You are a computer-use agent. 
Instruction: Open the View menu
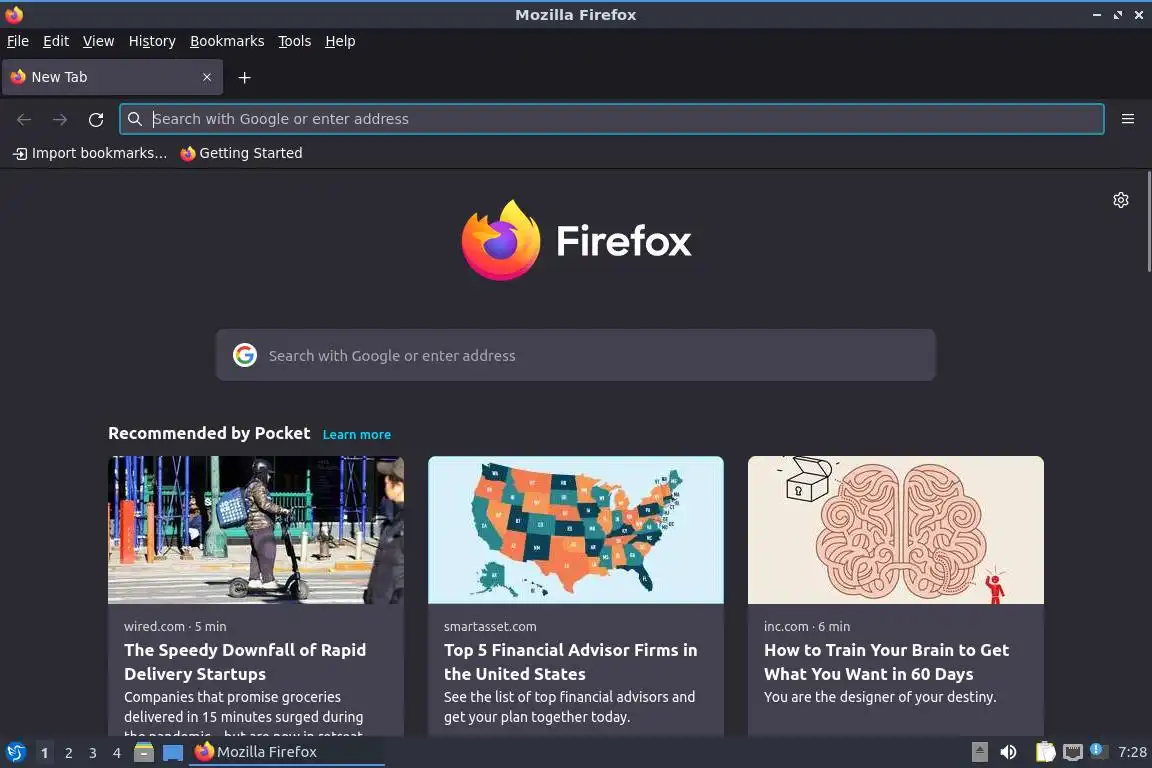(x=98, y=41)
